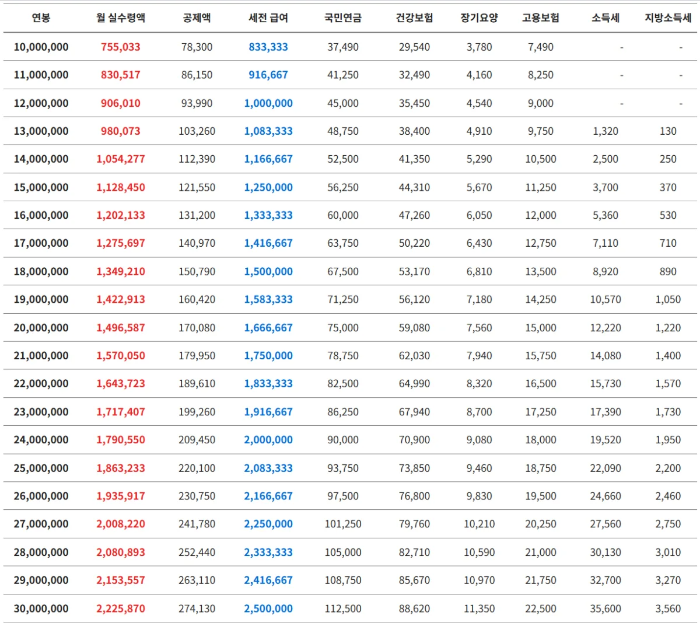Select the 21,000,000 salary cell
Image resolution: width=700 pixels, height=624 pixels.
(41, 356)
